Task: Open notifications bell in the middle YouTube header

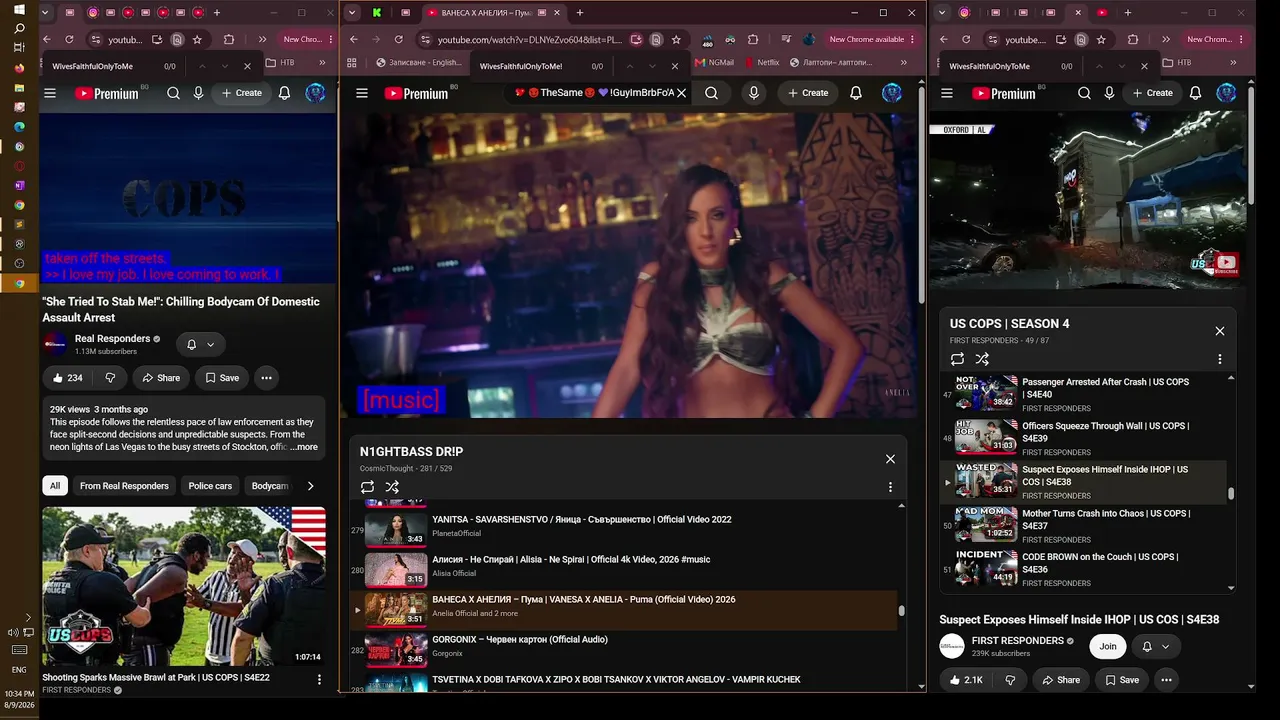Action: (856, 93)
